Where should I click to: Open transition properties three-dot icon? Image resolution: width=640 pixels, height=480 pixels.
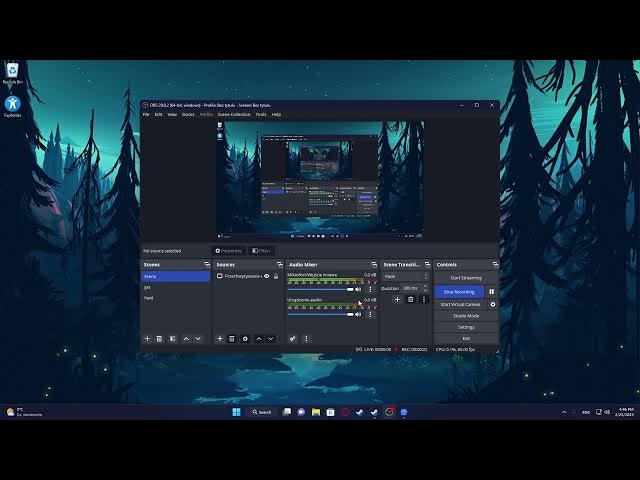(x=424, y=299)
